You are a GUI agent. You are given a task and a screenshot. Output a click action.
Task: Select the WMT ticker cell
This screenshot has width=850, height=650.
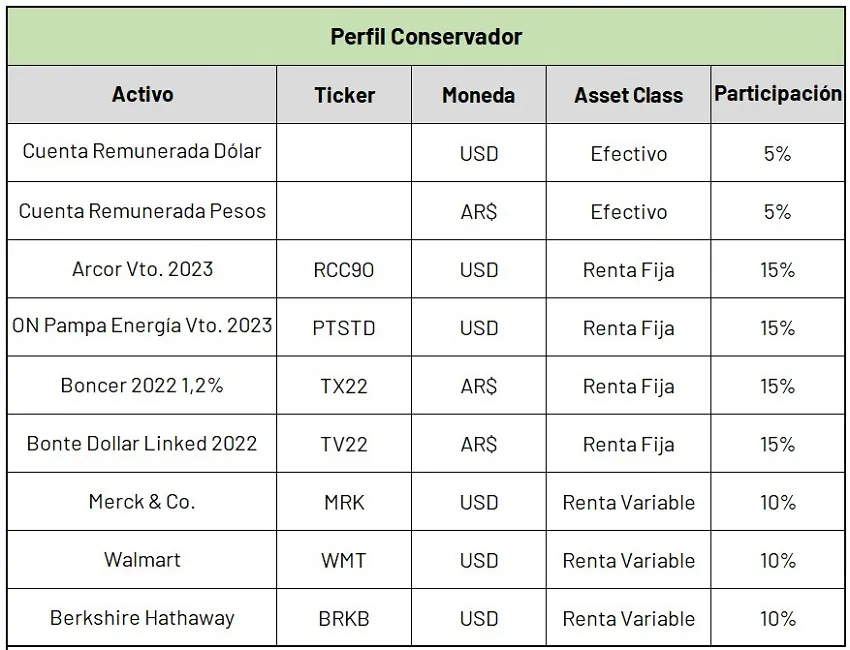344,560
